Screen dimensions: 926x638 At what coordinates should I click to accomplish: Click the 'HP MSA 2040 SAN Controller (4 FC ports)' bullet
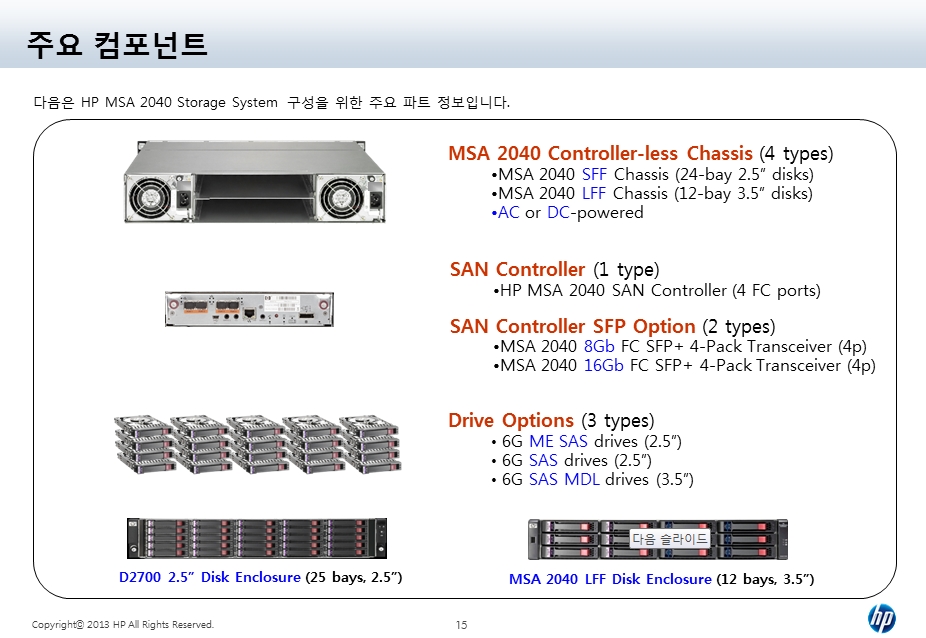pos(656,290)
